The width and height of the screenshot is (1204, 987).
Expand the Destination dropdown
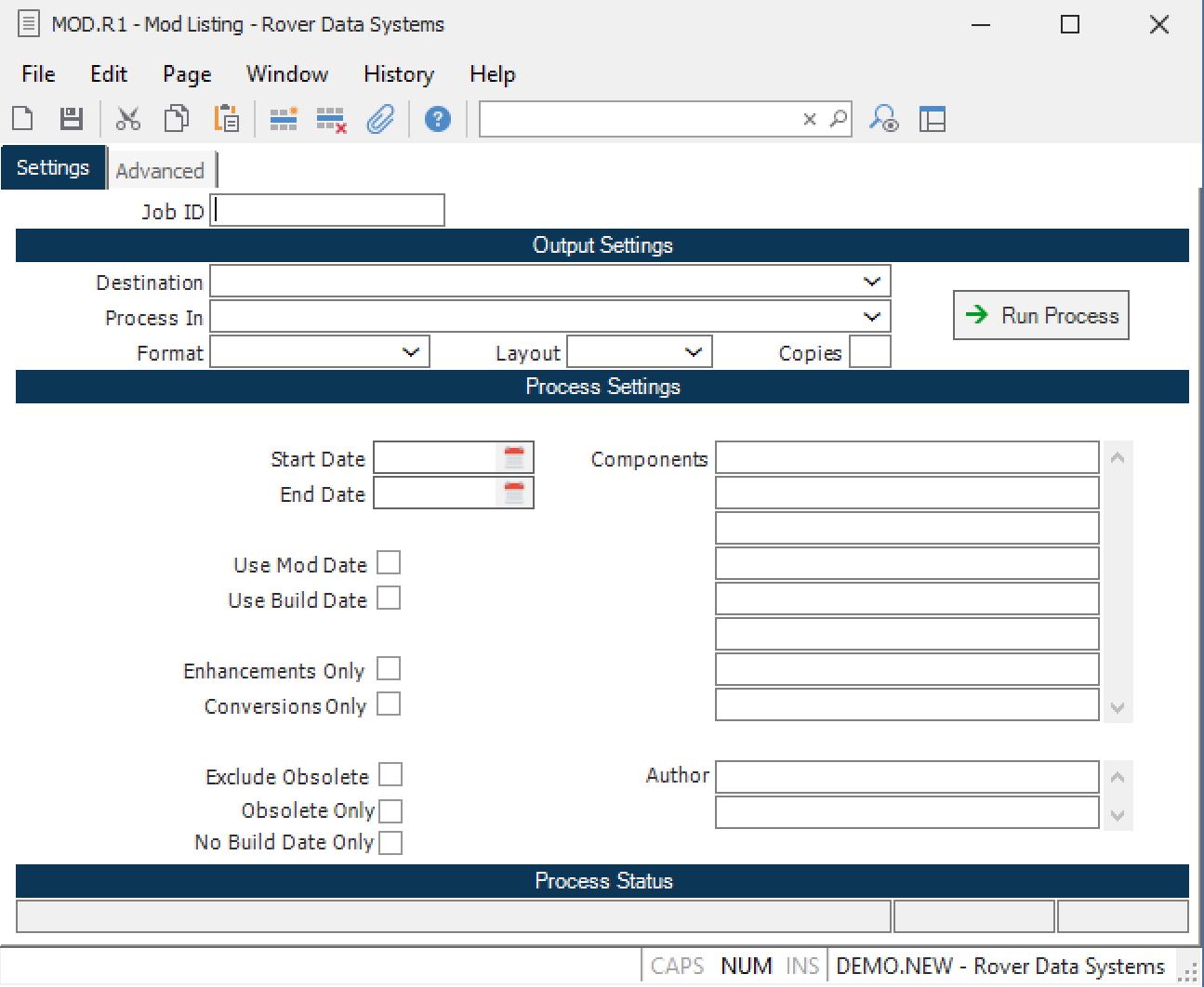point(871,282)
